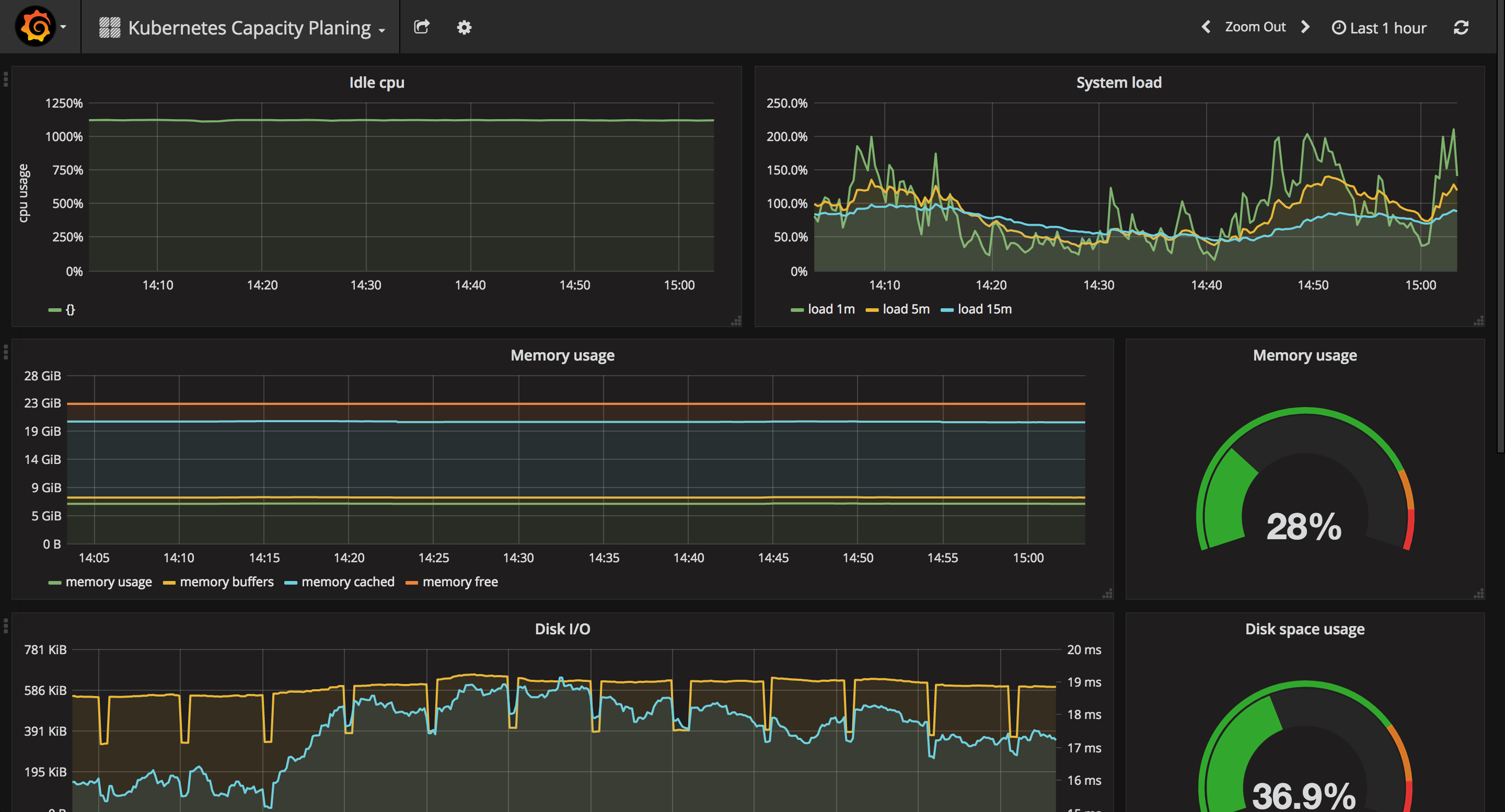Click the Memory usage graph resize handle
Screen dimensions: 1505x812
(x=1107, y=594)
